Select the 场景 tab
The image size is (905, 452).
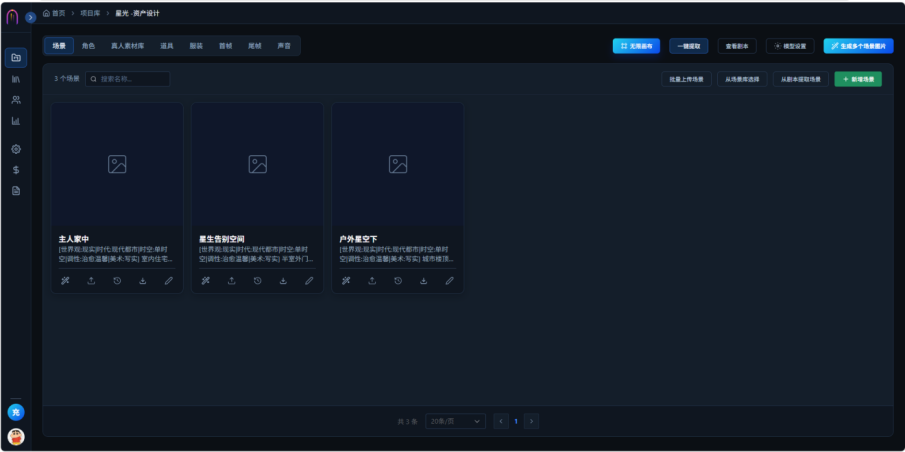coord(59,46)
